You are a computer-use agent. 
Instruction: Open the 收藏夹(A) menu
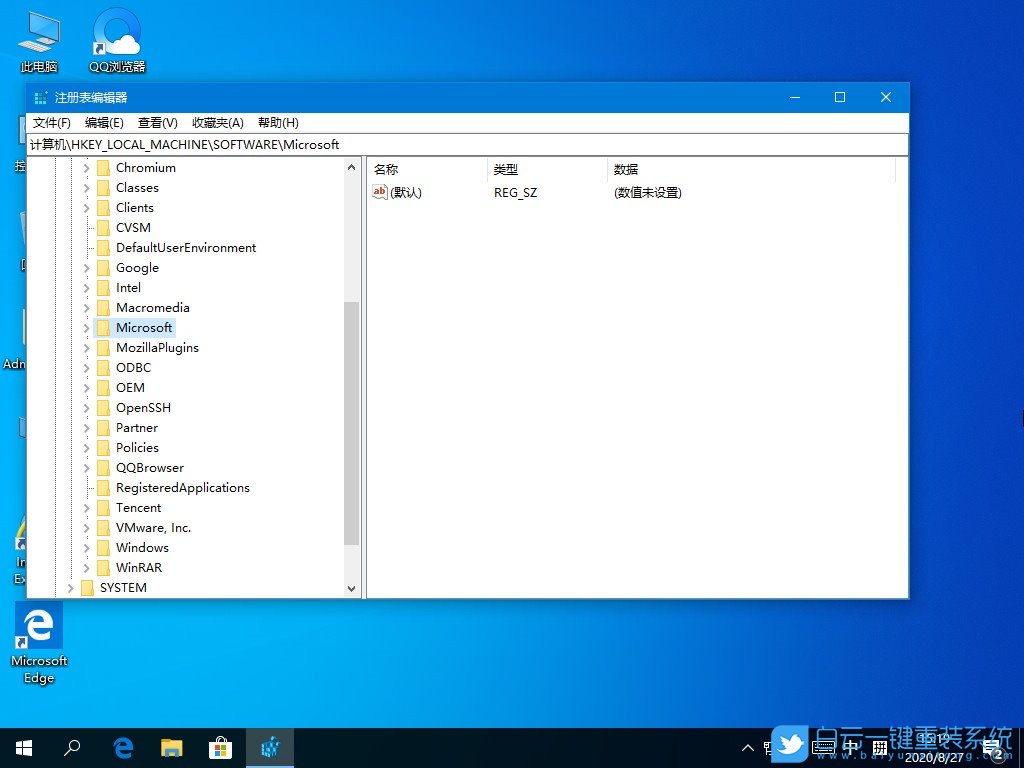tap(217, 122)
